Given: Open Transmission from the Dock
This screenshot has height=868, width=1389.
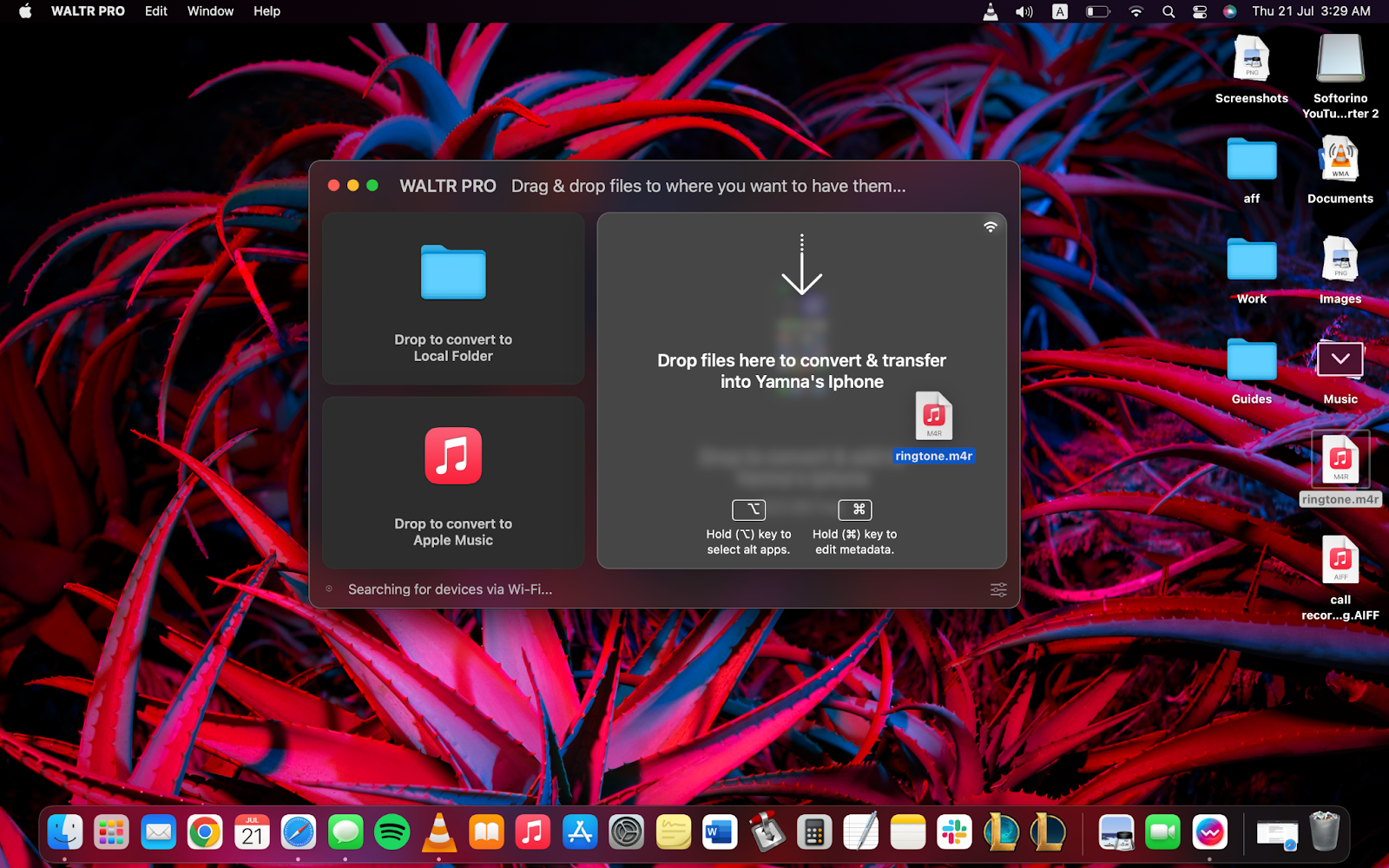Looking at the screenshot, I should click(767, 832).
